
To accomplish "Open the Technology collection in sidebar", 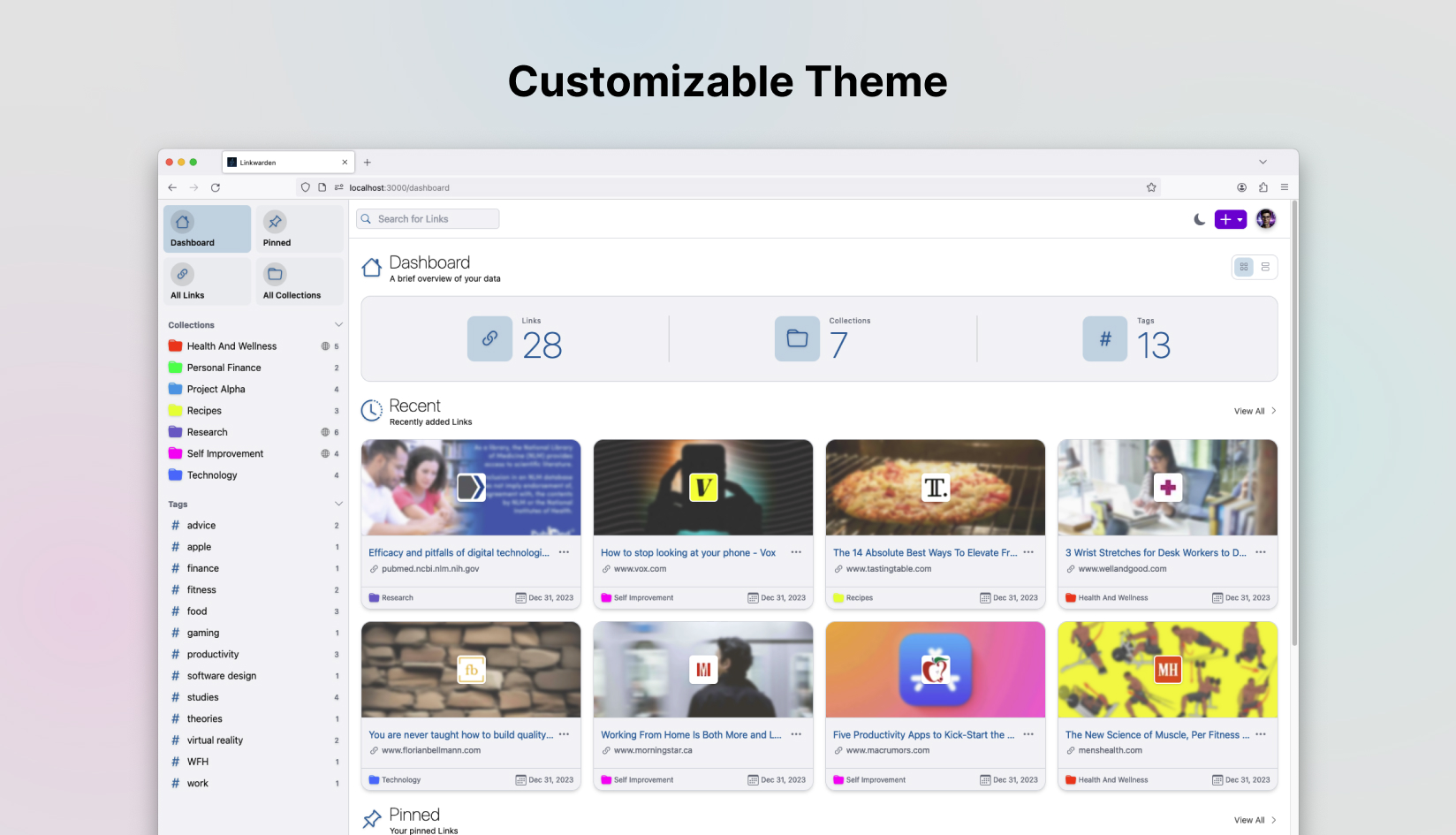I will pyautogui.click(x=254, y=475).
